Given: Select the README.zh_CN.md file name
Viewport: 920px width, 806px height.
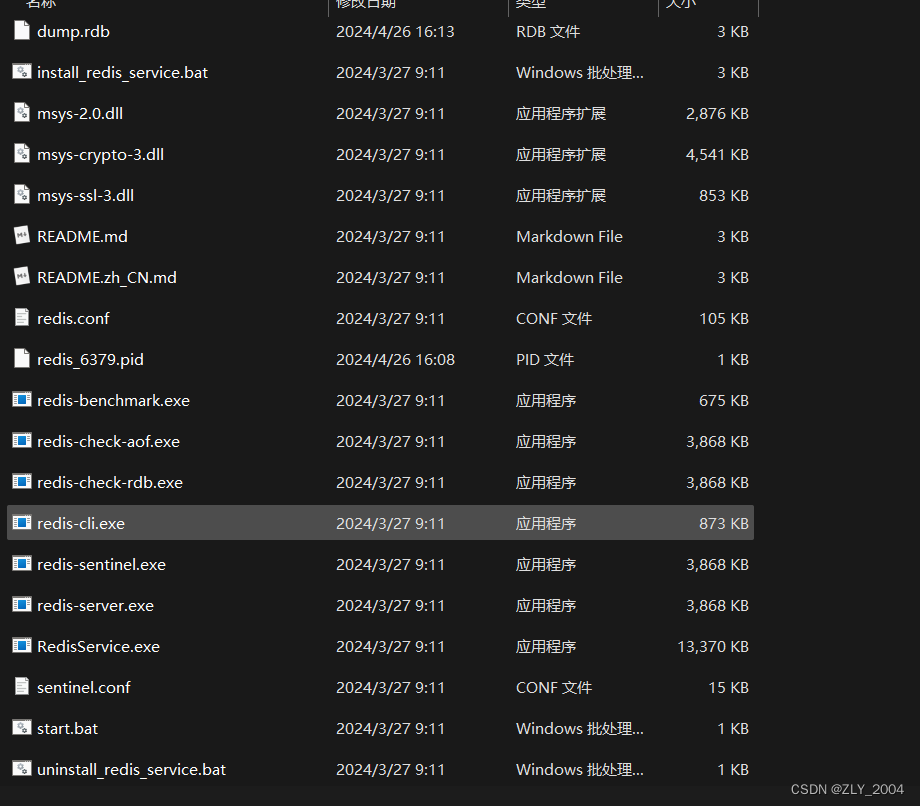Looking at the screenshot, I should click(107, 277).
